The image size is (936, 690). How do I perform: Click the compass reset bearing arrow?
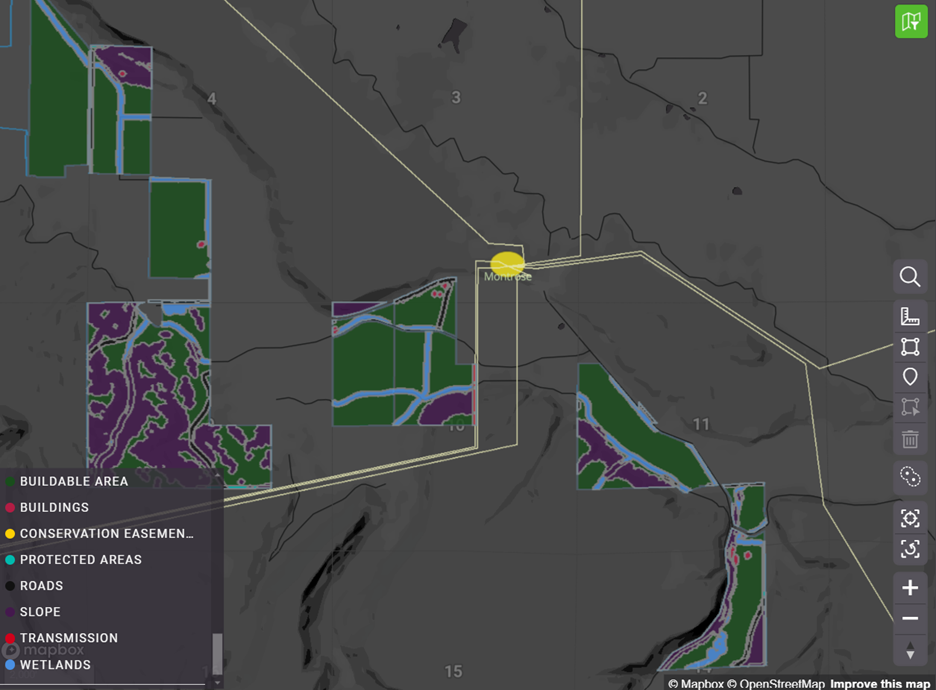pyautogui.click(x=910, y=652)
